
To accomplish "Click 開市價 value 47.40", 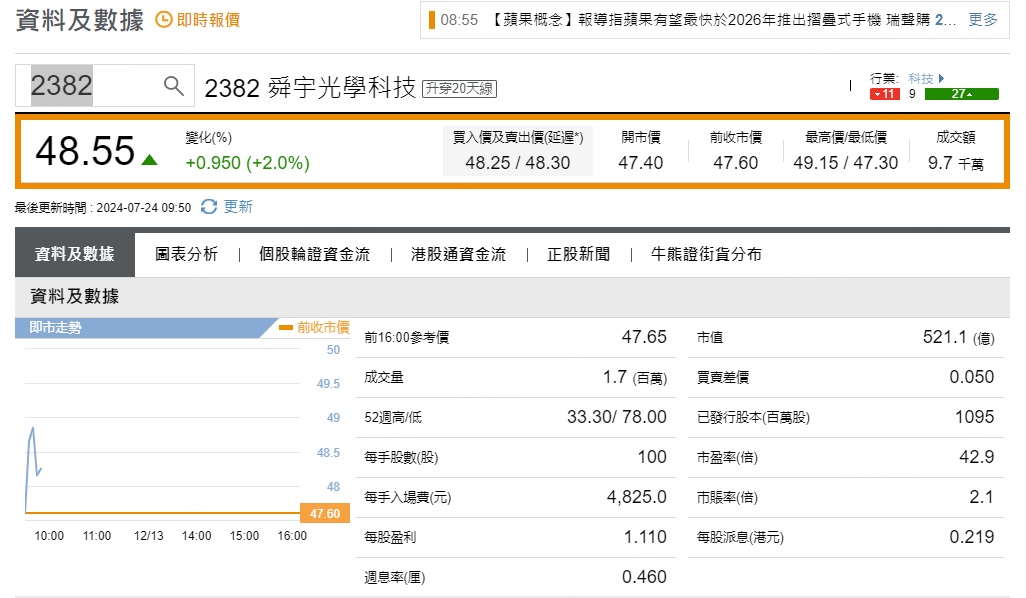I will (641, 163).
